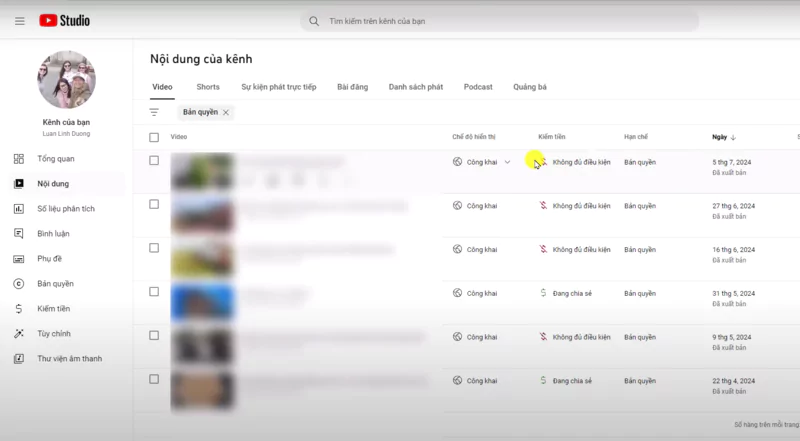800x441 pixels.
Task: Click in the Tìm kiếm trên kênh search field
Action: click(499, 21)
